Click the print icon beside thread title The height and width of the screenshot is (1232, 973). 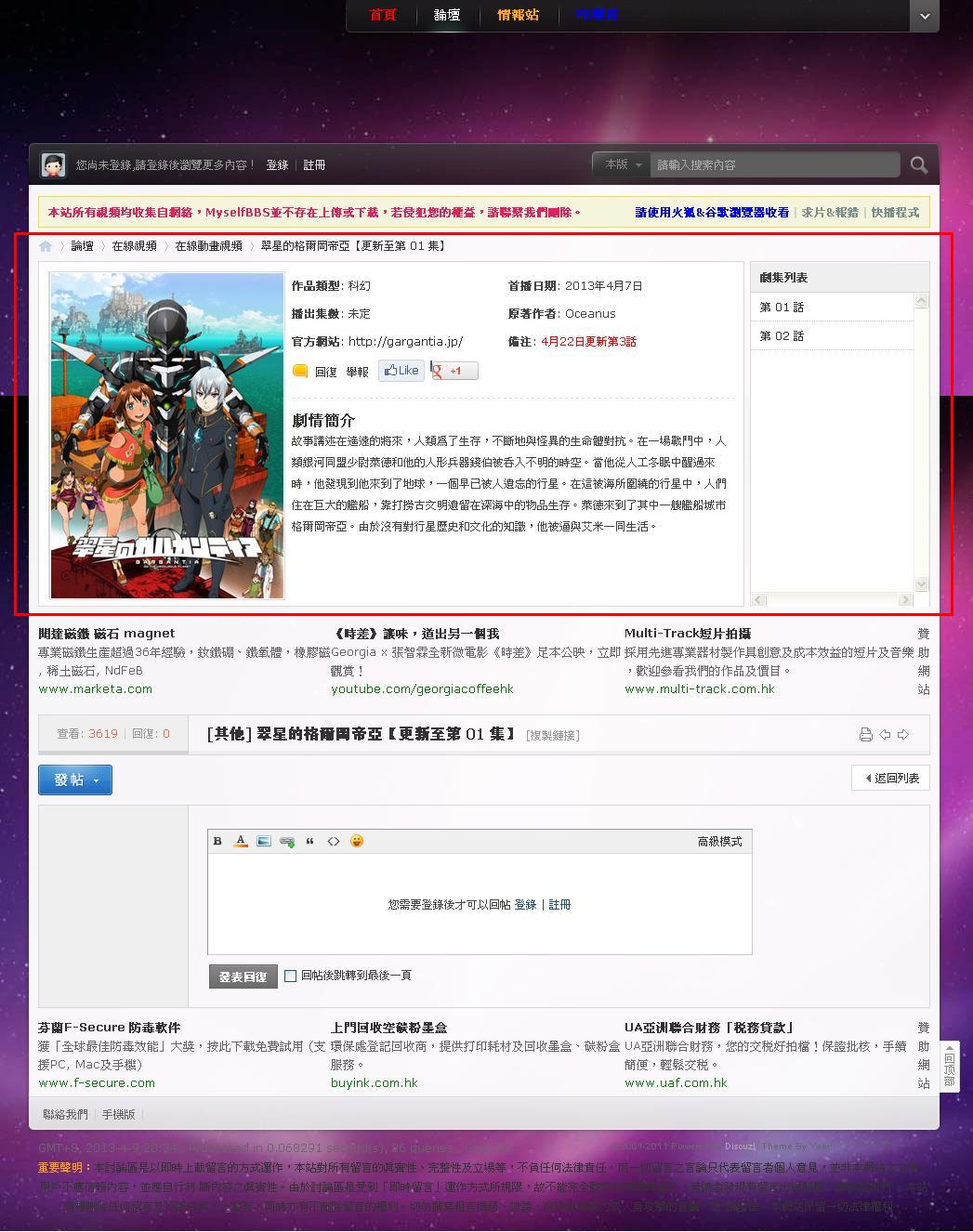tap(865, 735)
